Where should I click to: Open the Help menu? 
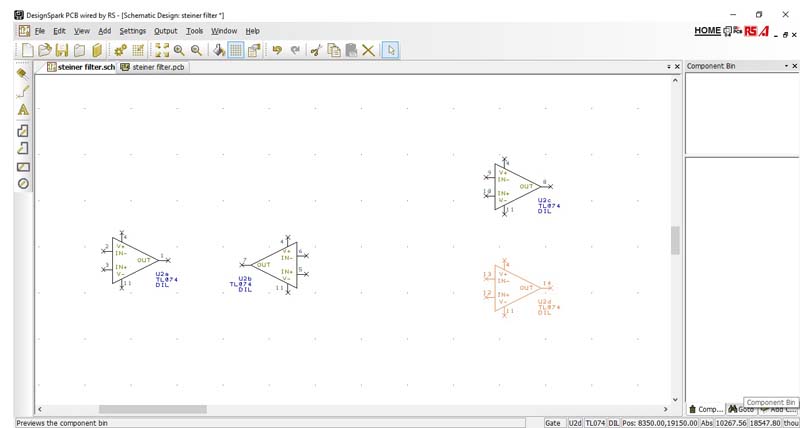(253, 31)
